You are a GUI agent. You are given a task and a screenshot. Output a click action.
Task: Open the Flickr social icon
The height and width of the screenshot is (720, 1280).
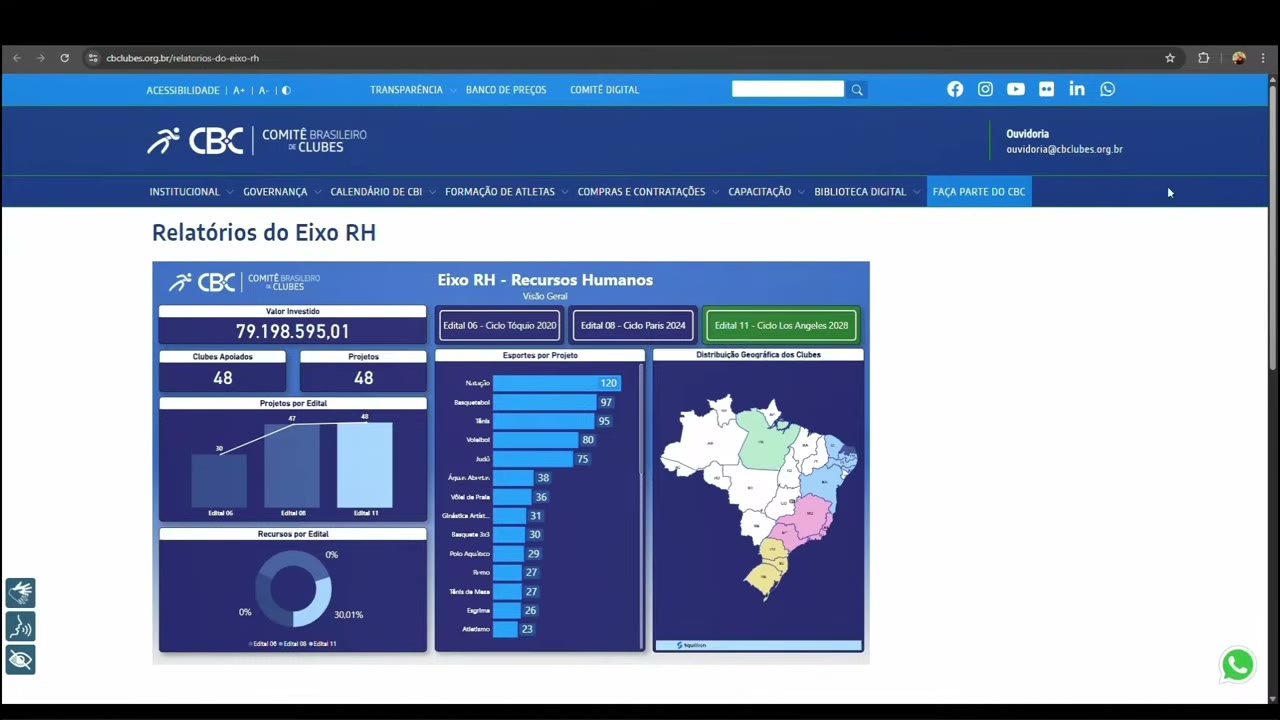click(1046, 89)
